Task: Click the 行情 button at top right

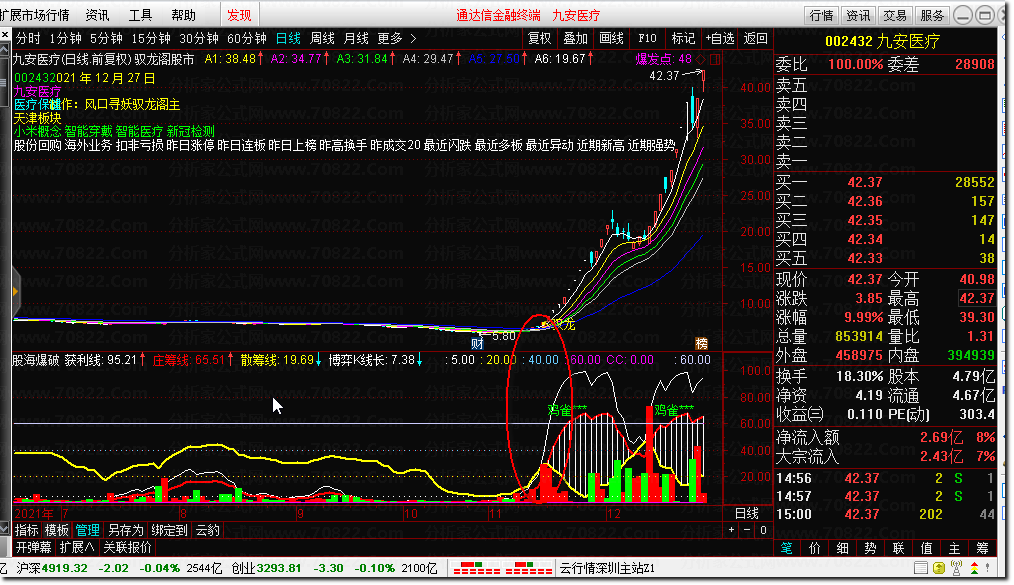Action: 822,15
